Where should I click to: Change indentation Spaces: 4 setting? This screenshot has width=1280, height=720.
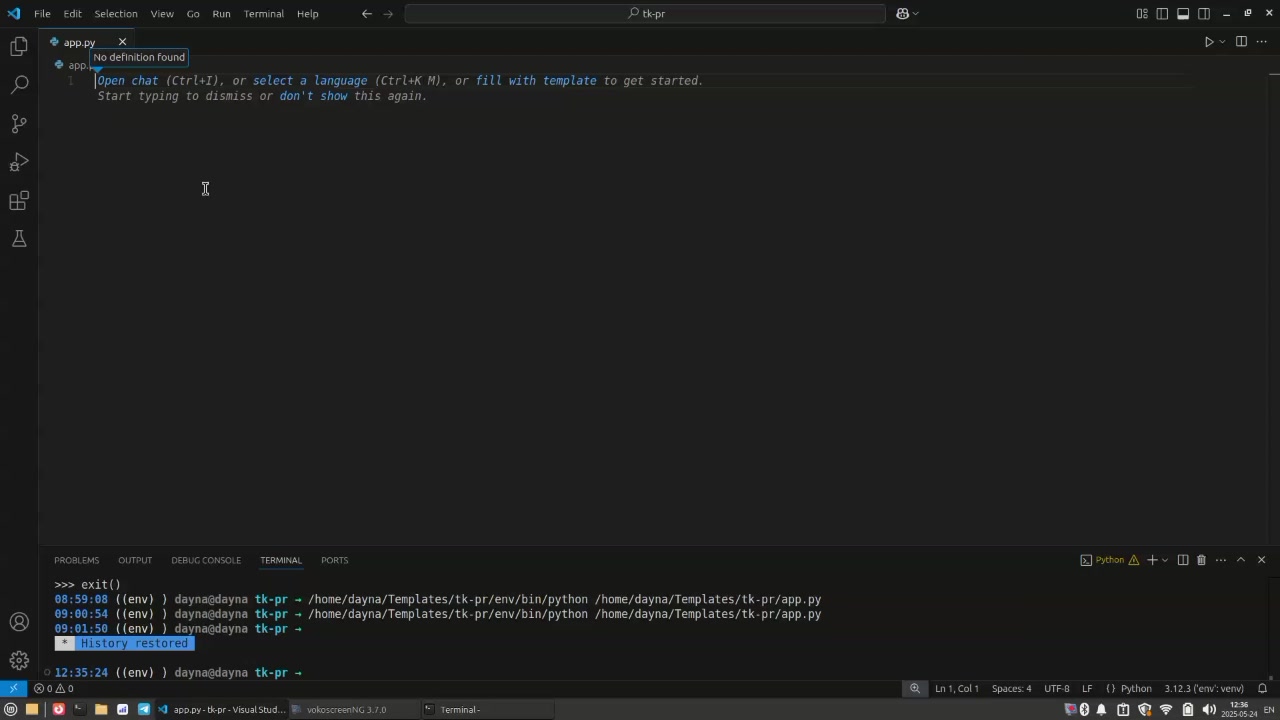(1011, 689)
